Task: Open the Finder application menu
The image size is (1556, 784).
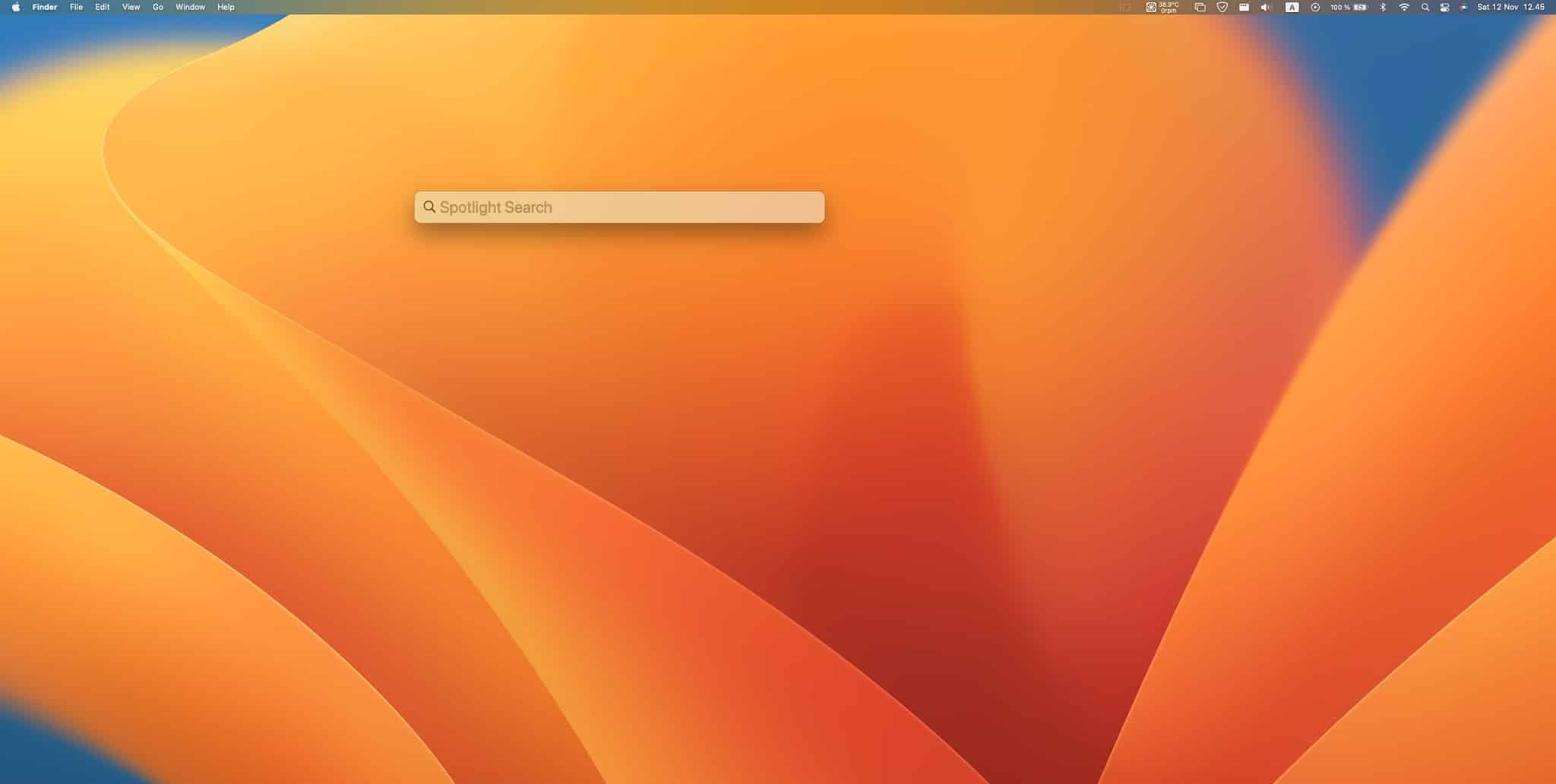Action: pos(45,7)
